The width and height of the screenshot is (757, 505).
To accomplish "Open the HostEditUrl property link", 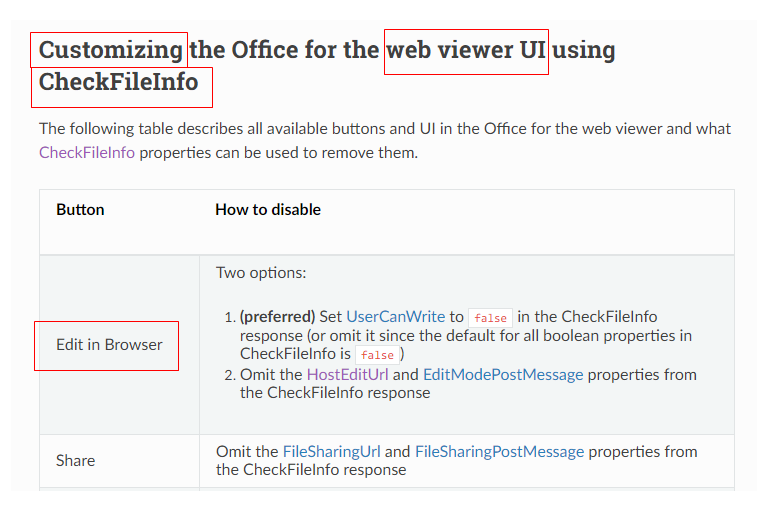I will pos(349,375).
